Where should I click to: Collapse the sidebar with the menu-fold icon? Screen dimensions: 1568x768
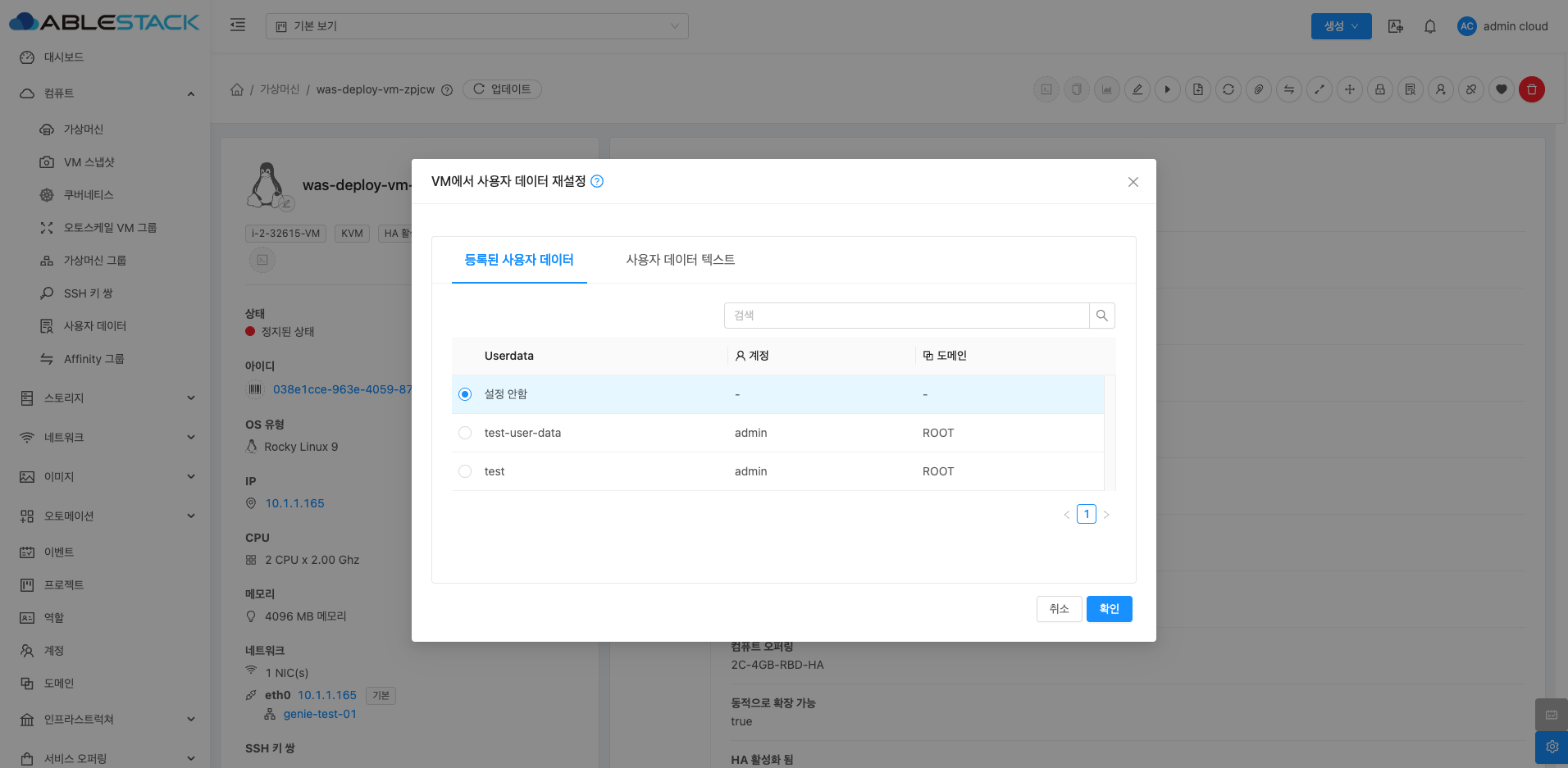[x=238, y=25]
